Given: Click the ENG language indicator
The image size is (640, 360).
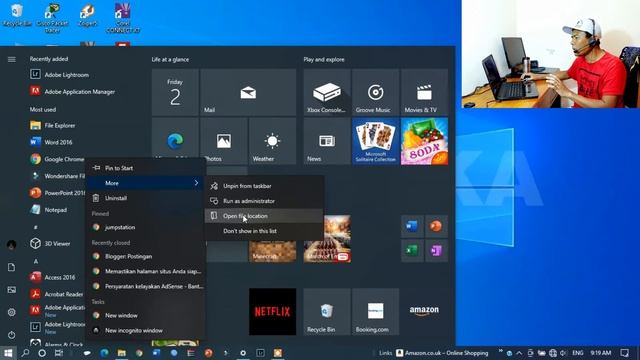Looking at the screenshot, I should (x=578, y=353).
